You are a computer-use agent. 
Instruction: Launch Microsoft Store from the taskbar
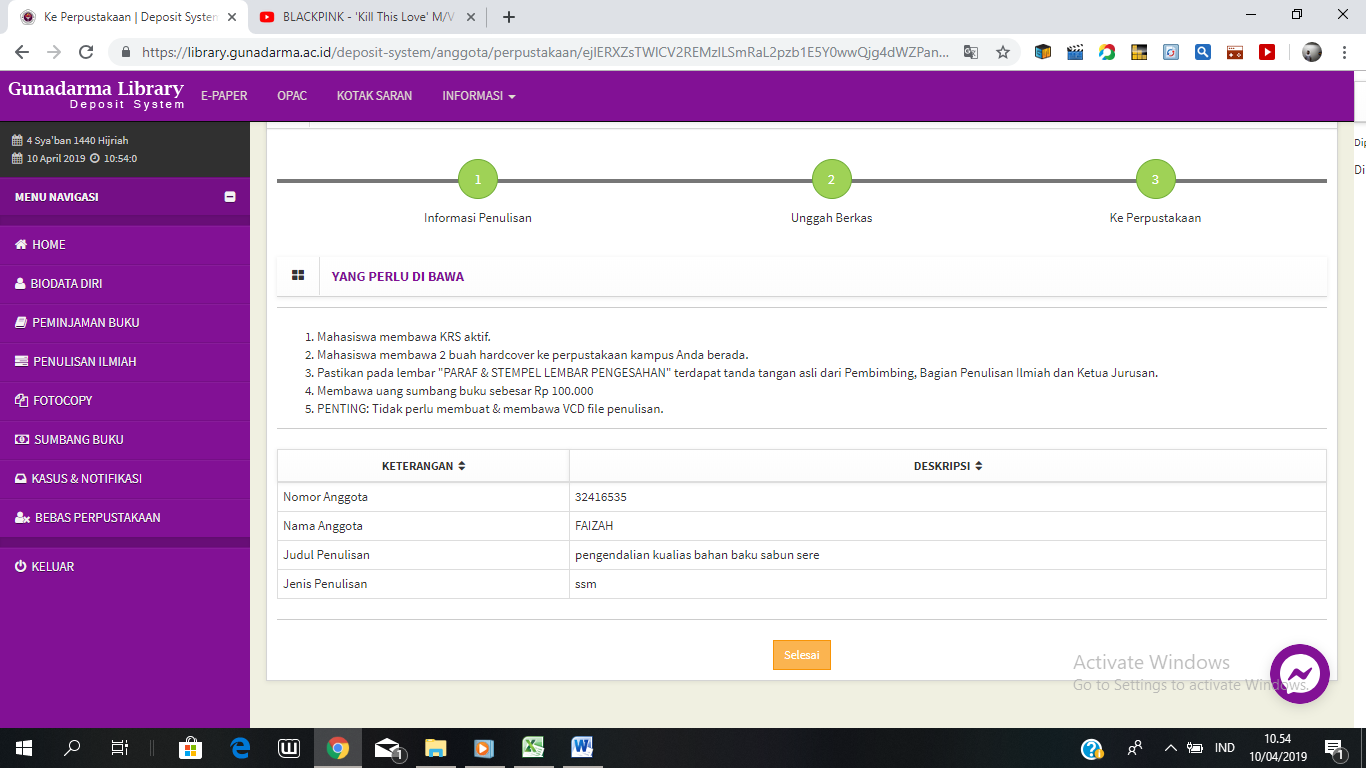(x=189, y=748)
